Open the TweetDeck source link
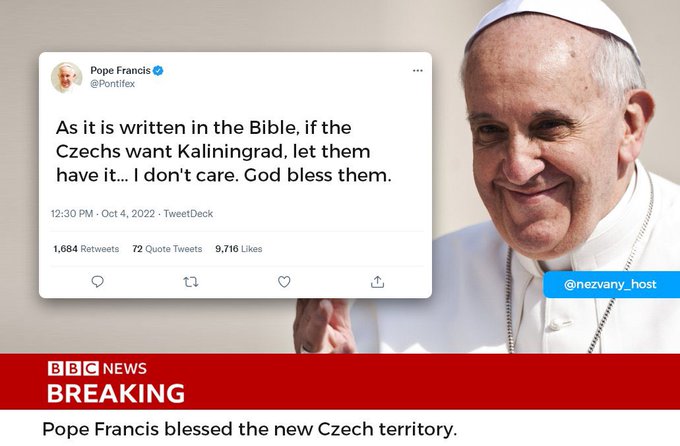This screenshot has width=680, height=446. point(188,213)
